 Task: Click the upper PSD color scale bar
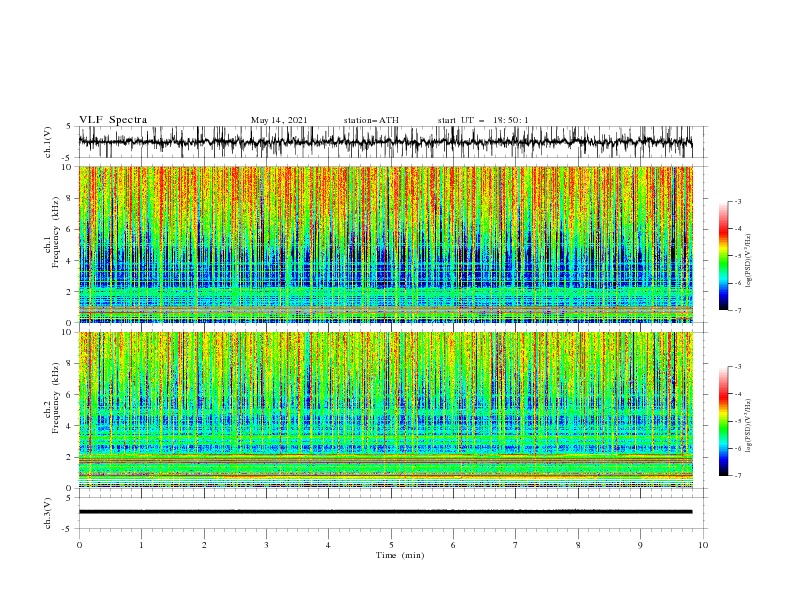(x=723, y=256)
